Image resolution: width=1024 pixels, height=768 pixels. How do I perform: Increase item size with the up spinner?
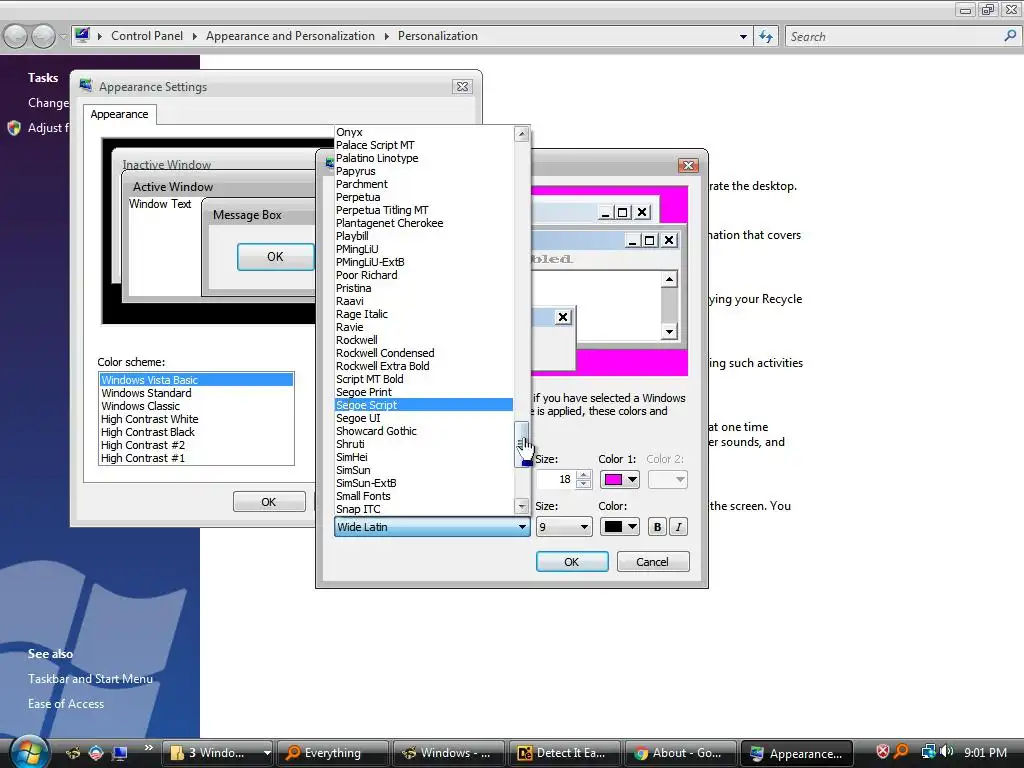(x=584, y=475)
